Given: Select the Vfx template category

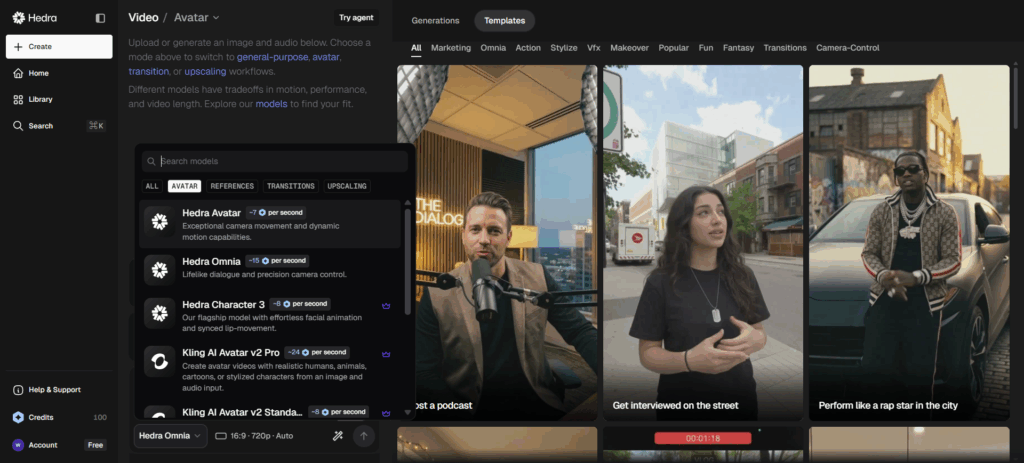Looking at the screenshot, I should [594, 48].
